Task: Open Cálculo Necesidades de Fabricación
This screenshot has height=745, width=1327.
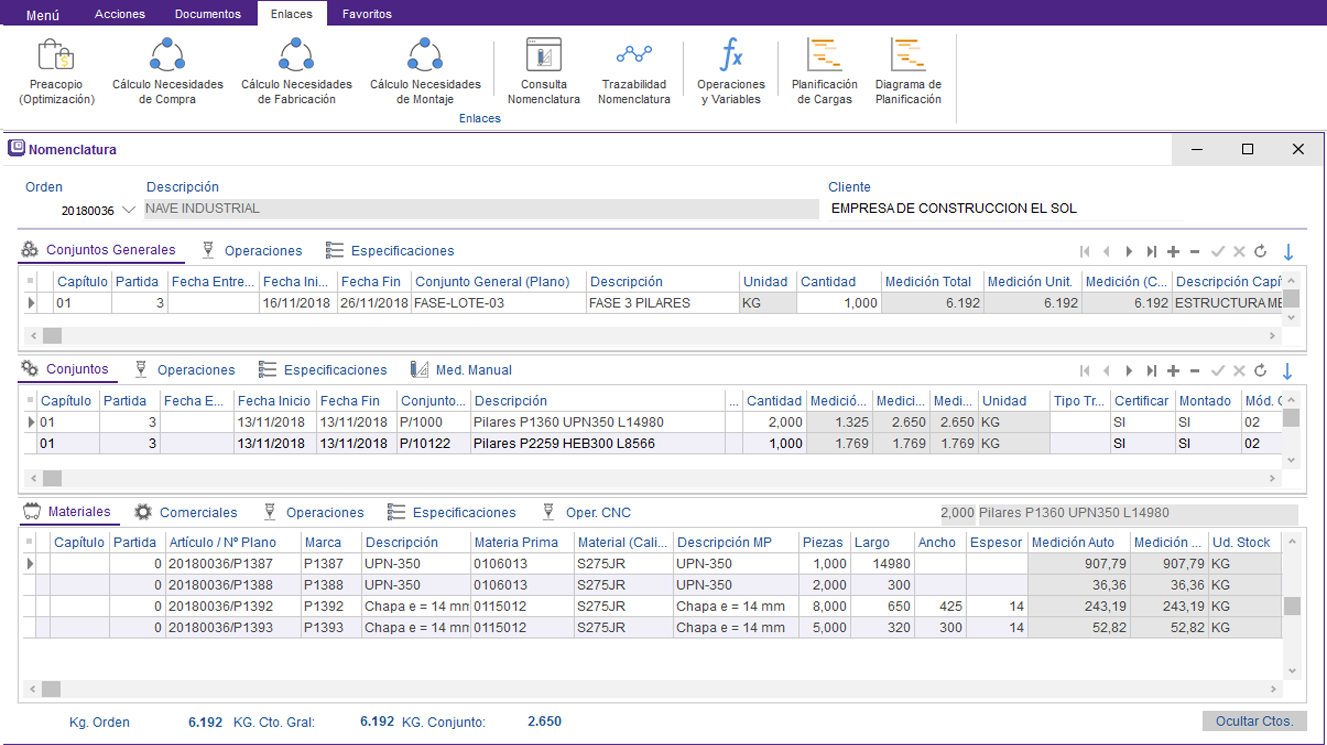Action: pyautogui.click(x=296, y=71)
